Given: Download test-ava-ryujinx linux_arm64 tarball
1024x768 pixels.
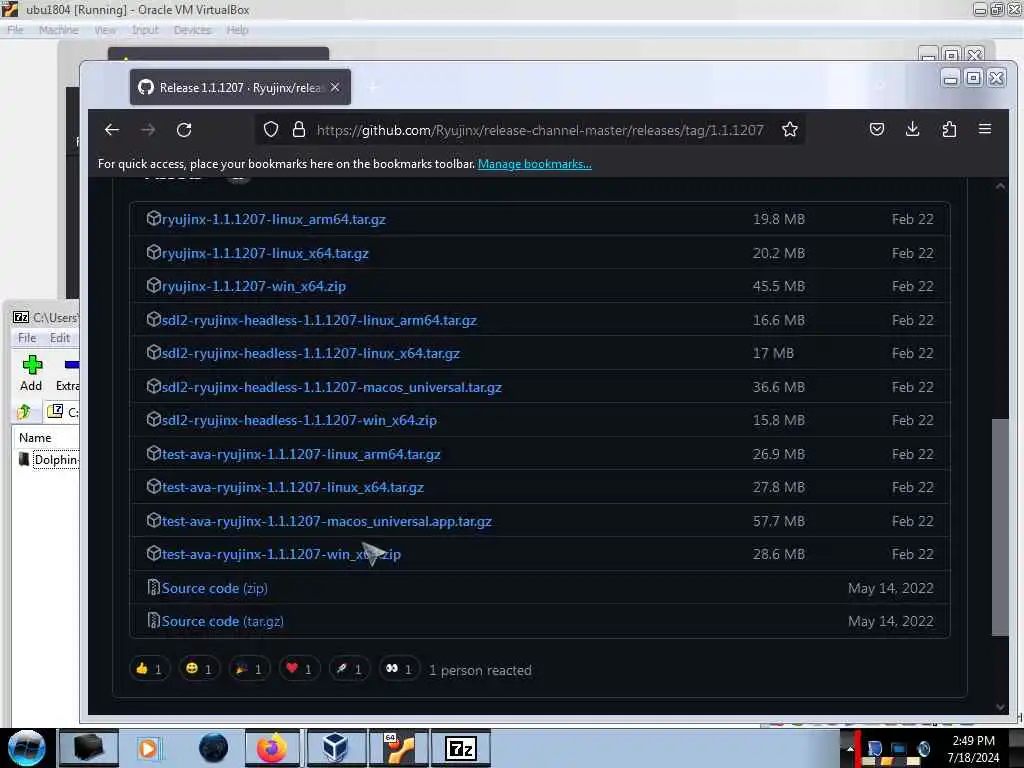Looking at the screenshot, I should tap(300, 455).
